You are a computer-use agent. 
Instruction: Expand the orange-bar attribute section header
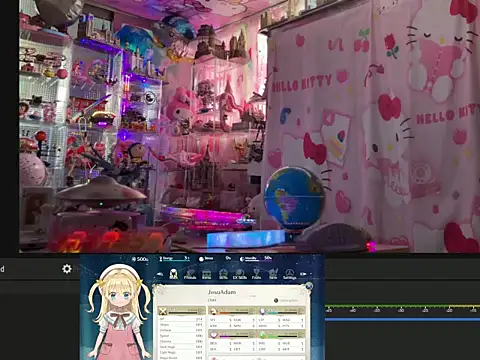[x=232, y=311]
